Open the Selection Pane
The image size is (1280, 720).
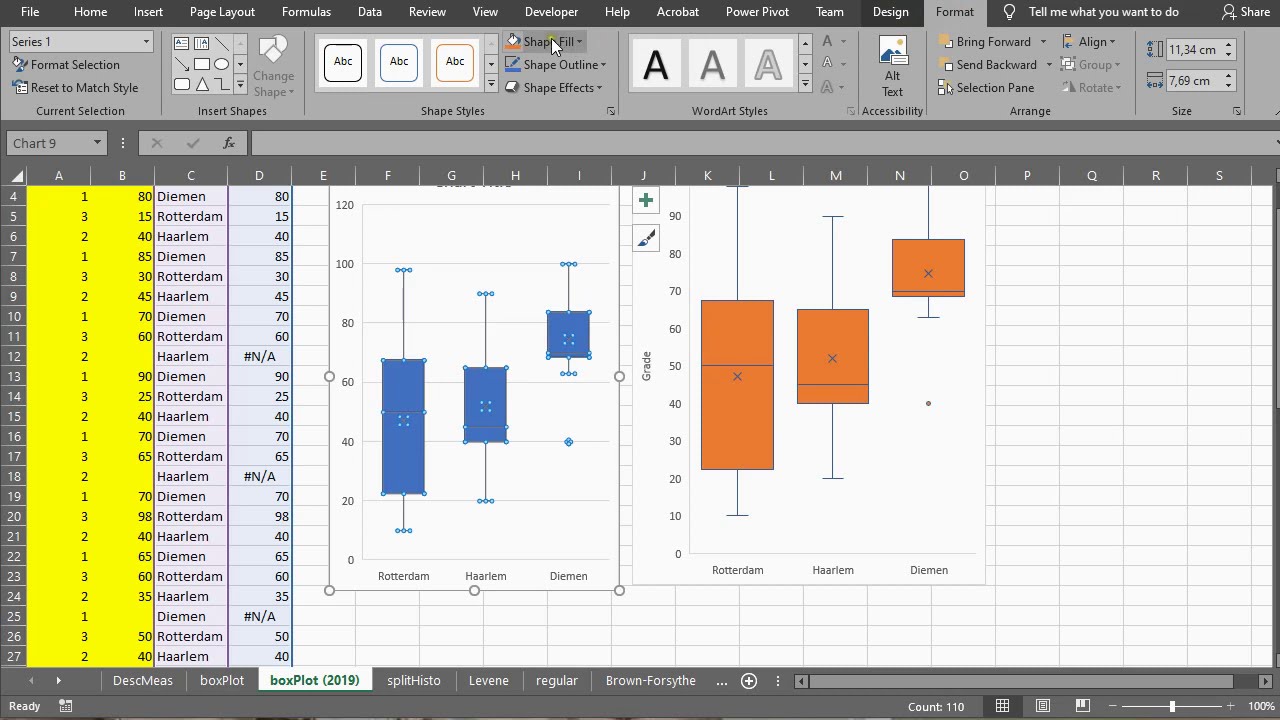[986, 87]
